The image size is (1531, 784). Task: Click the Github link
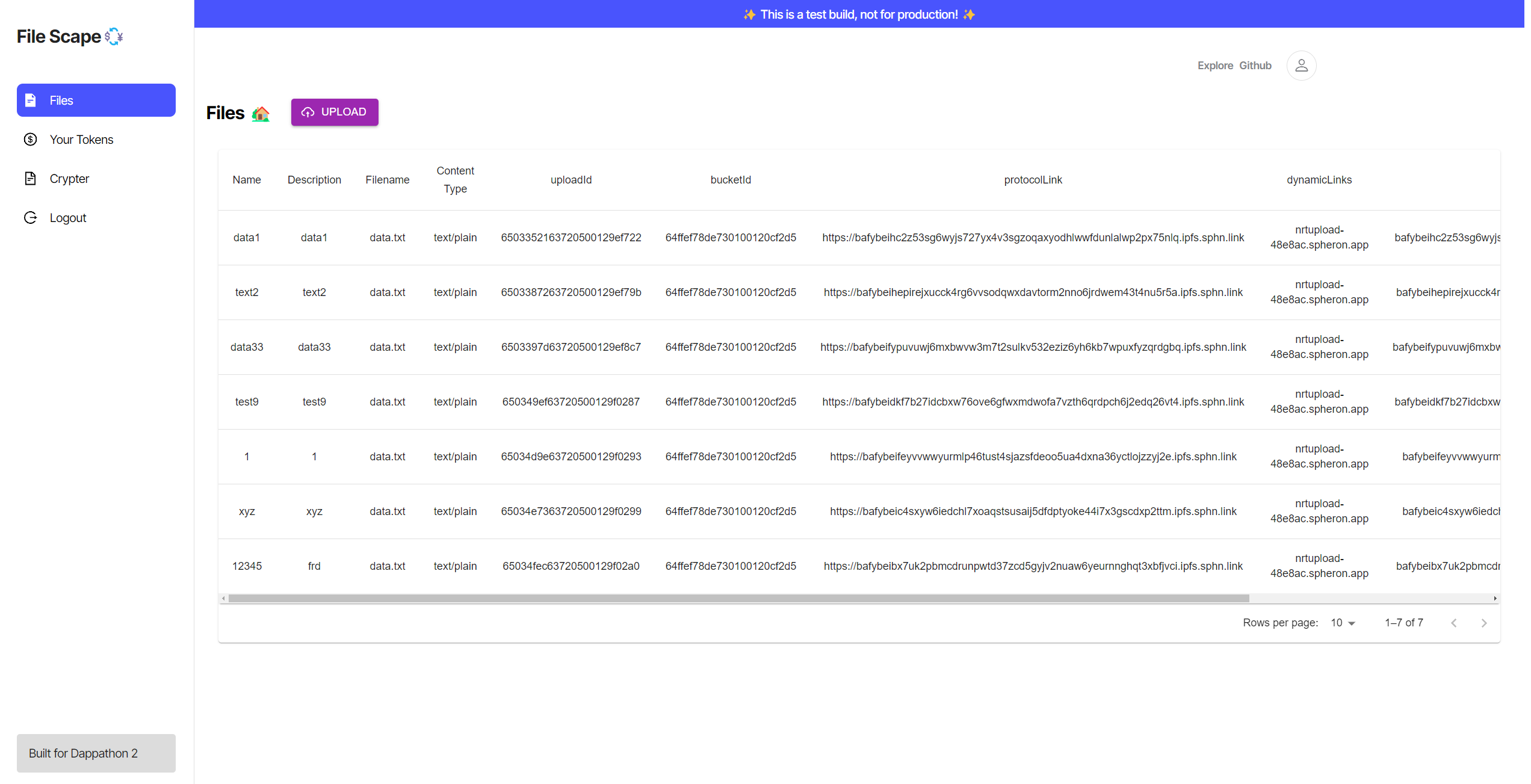[x=1255, y=66]
